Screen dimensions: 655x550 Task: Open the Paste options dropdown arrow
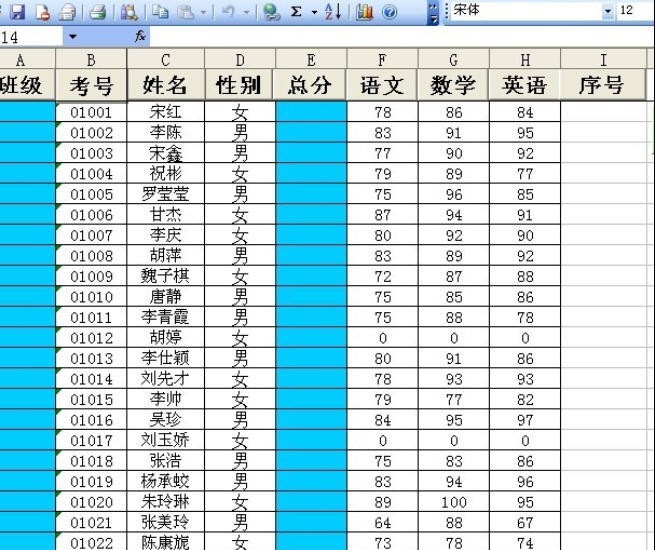203,12
